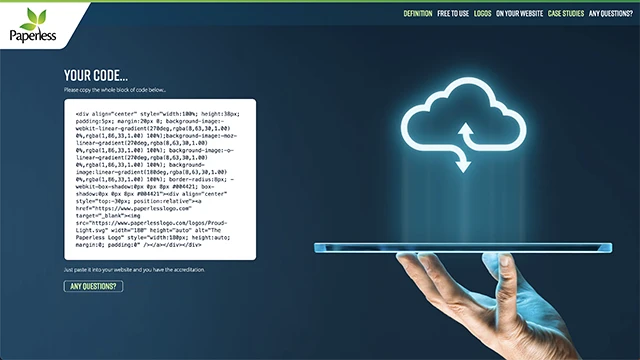The width and height of the screenshot is (640, 360).
Task: Click the 'Please copy the whole block of code below' text
Action: click(115, 90)
